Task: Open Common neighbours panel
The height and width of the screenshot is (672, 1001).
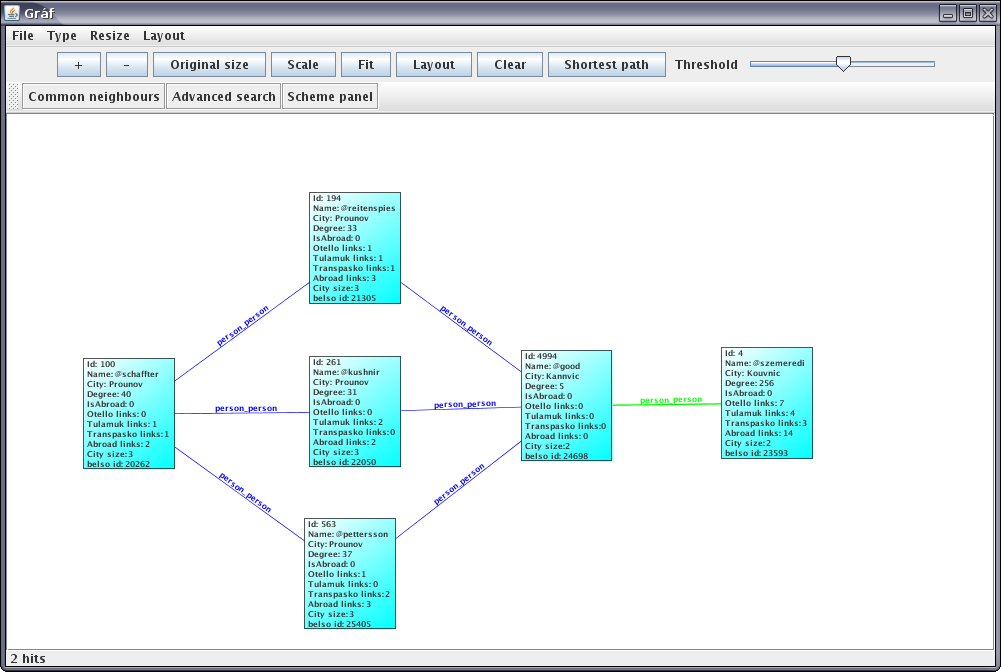Action: coord(94,97)
